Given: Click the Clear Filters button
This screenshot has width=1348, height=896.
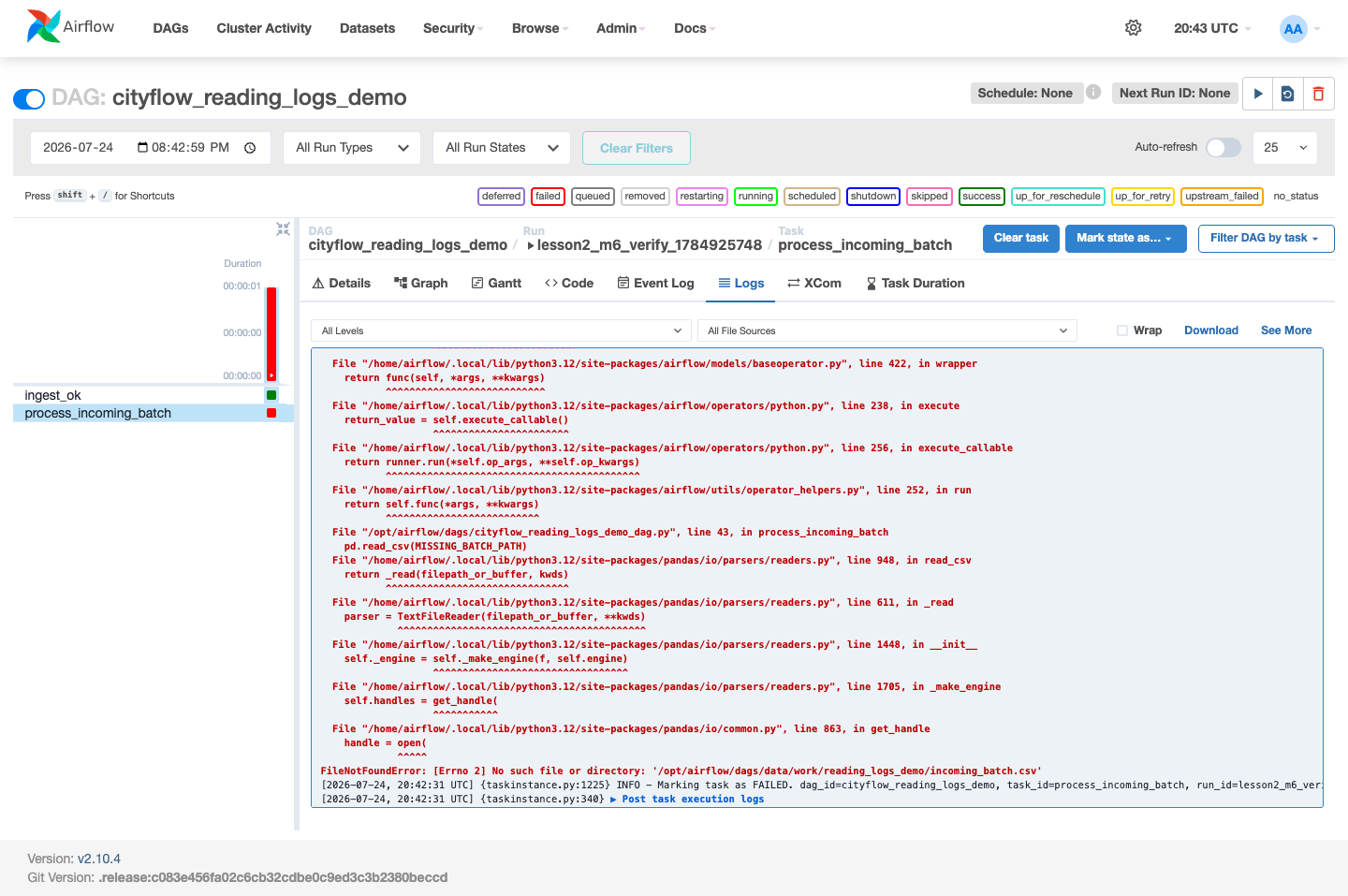Looking at the screenshot, I should (x=637, y=148).
